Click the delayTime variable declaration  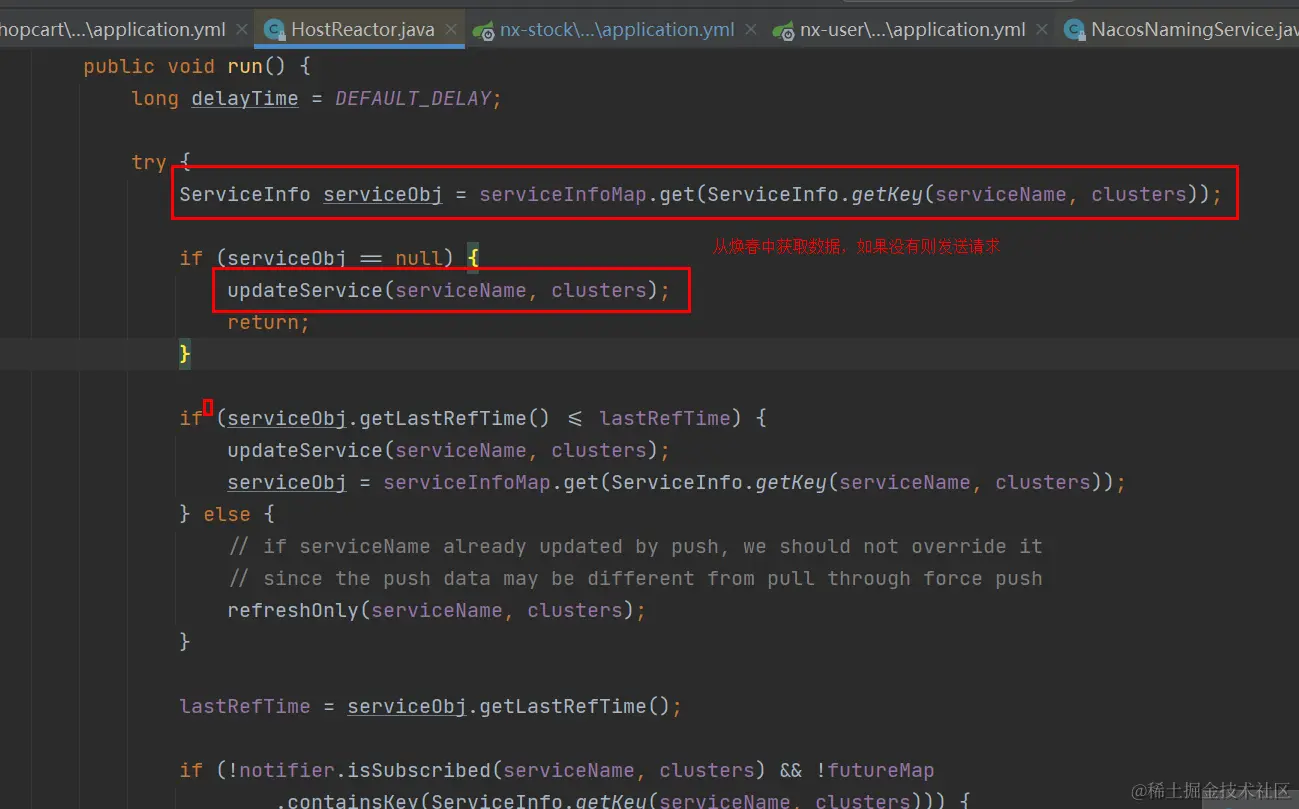[245, 98]
